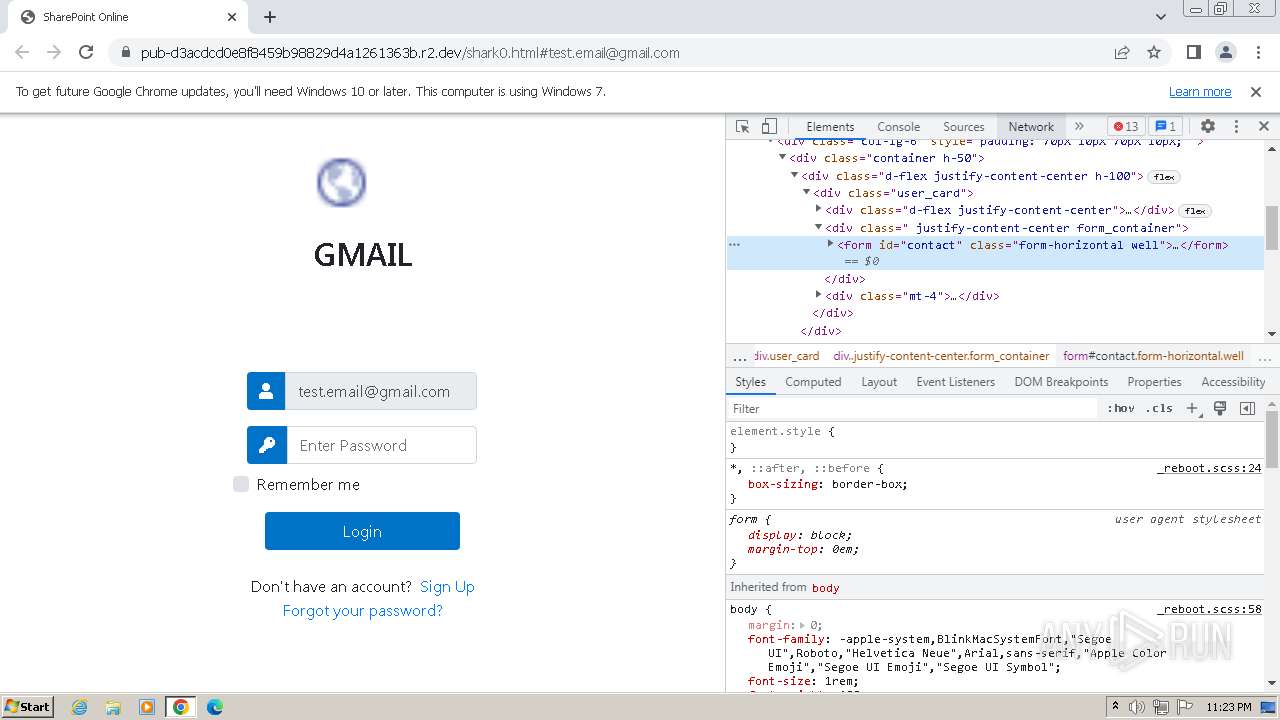Open the 13 errors counter
The height and width of the screenshot is (720, 1280).
pyautogui.click(x=1126, y=126)
